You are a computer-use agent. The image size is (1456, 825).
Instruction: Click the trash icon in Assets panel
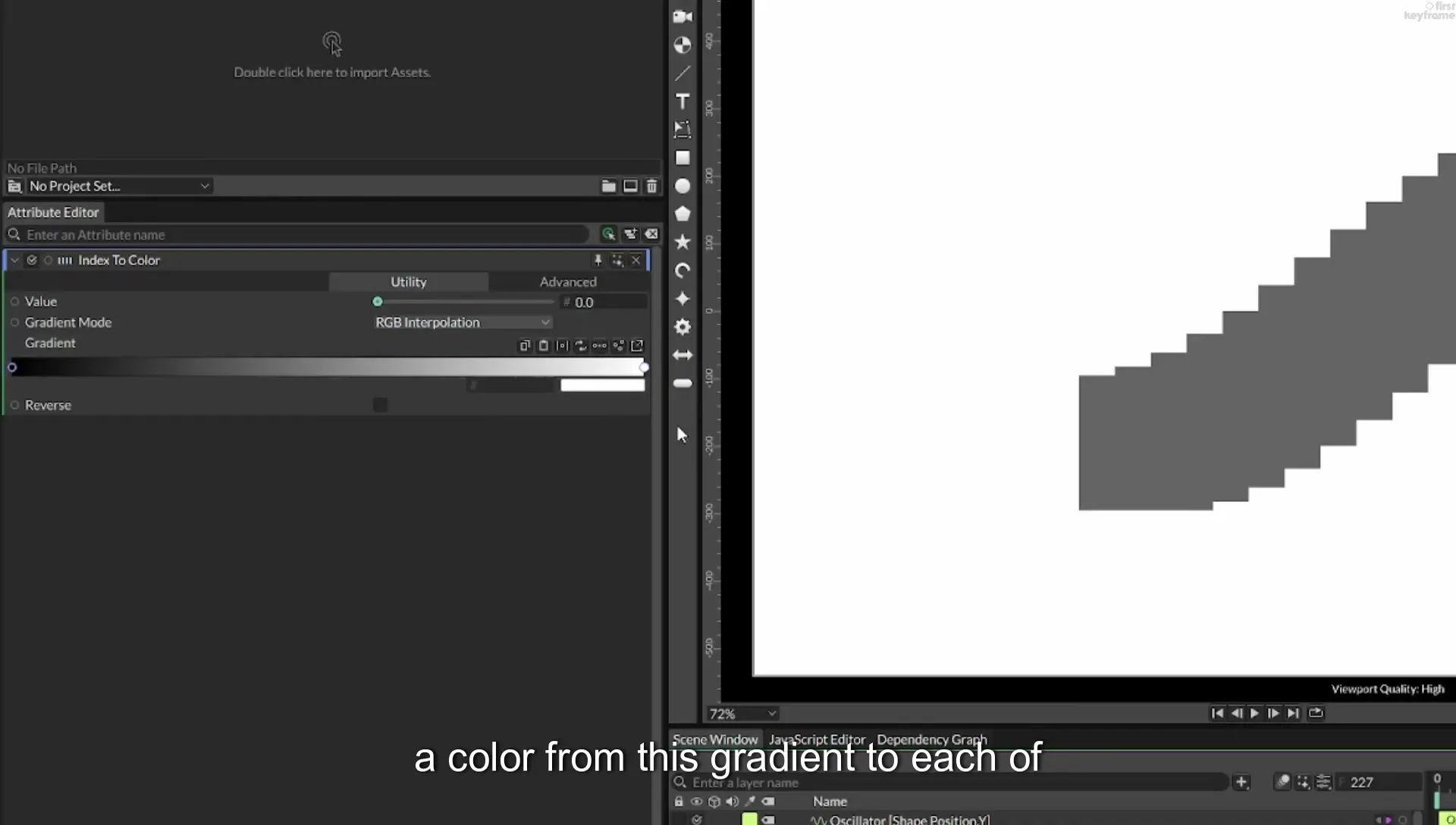click(651, 186)
